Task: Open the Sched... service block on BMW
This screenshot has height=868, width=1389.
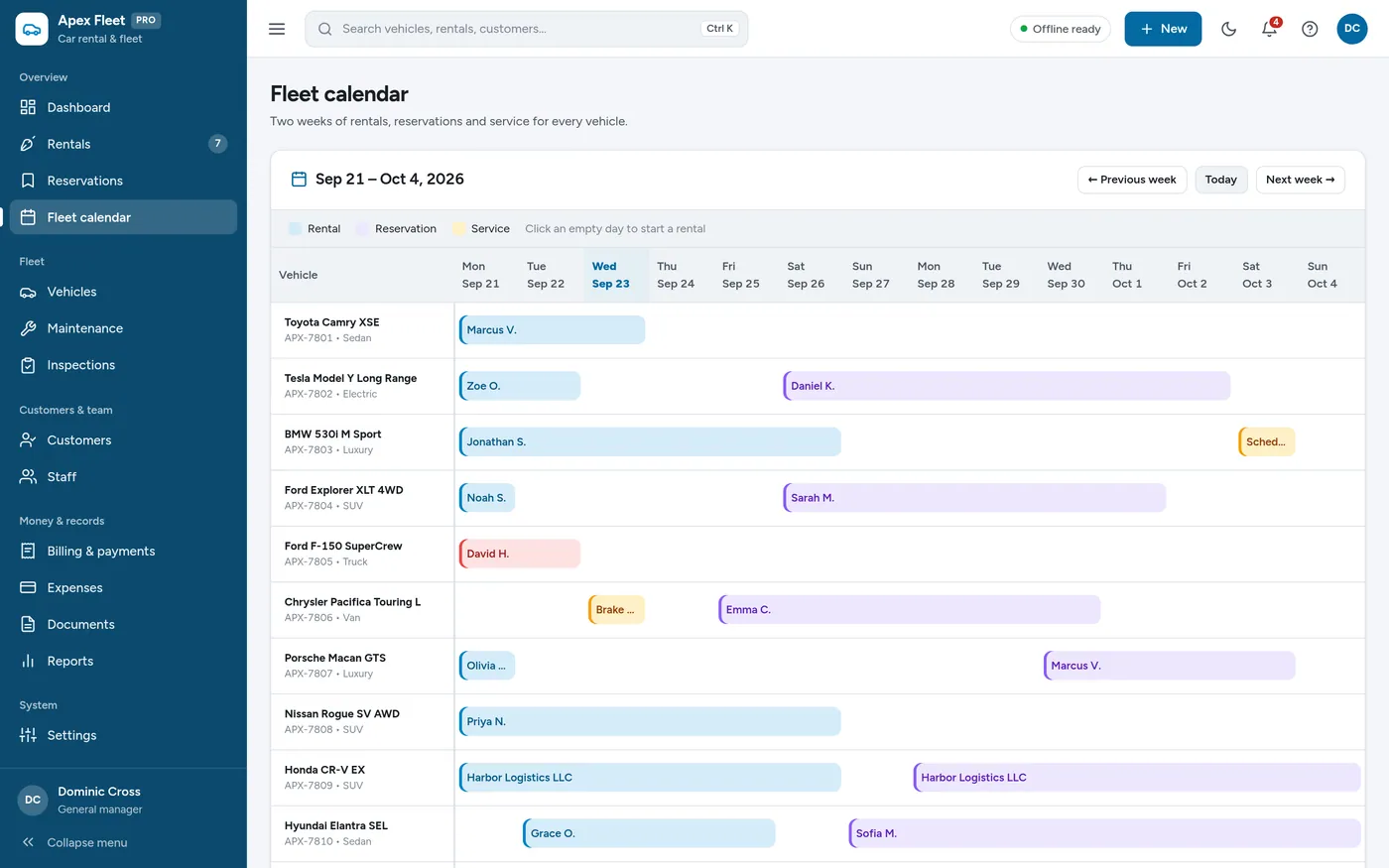Action: click(x=1267, y=442)
